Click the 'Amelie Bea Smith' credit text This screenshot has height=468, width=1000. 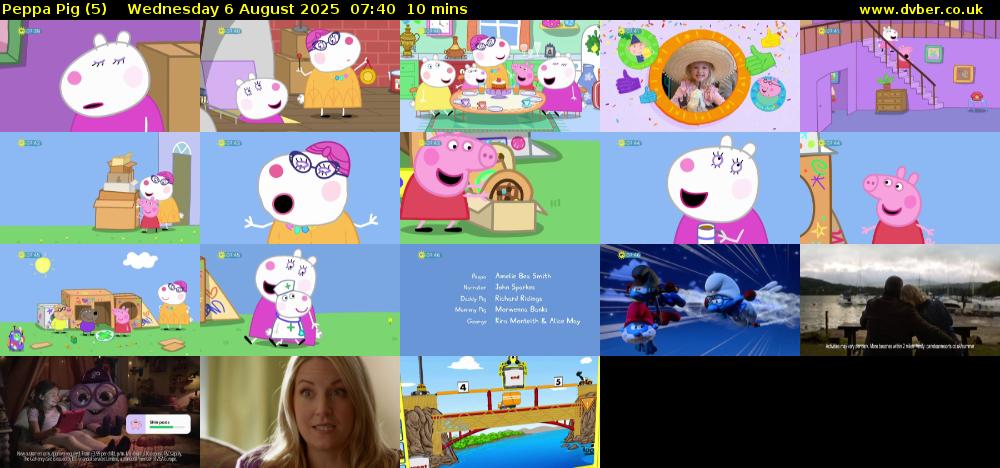(x=523, y=276)
